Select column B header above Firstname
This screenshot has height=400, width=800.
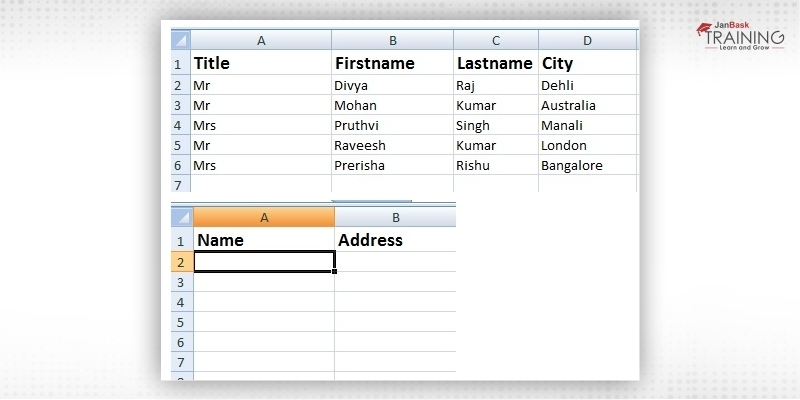[393, 40]
